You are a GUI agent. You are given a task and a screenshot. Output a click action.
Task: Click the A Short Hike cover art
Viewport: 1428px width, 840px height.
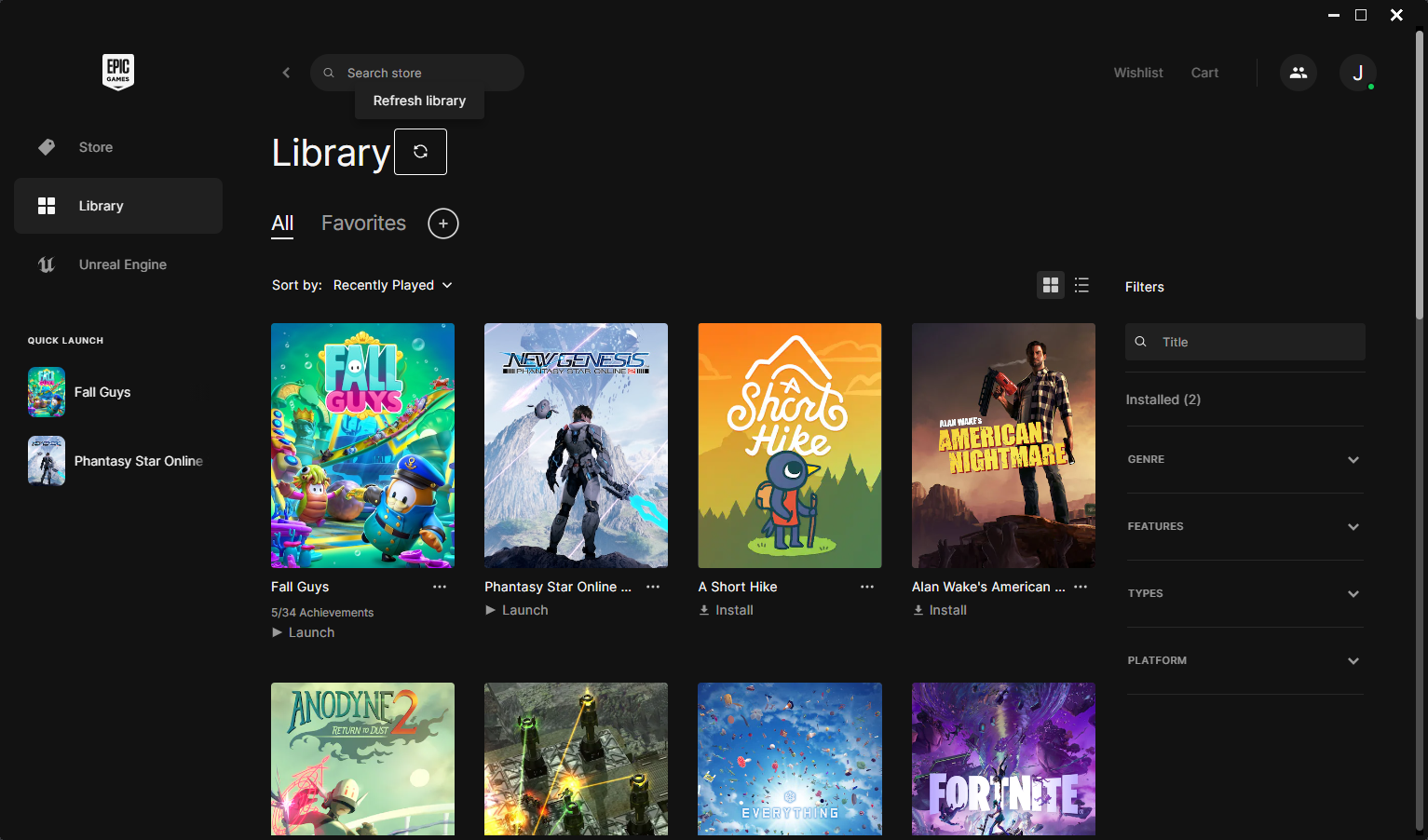(790, 445)
